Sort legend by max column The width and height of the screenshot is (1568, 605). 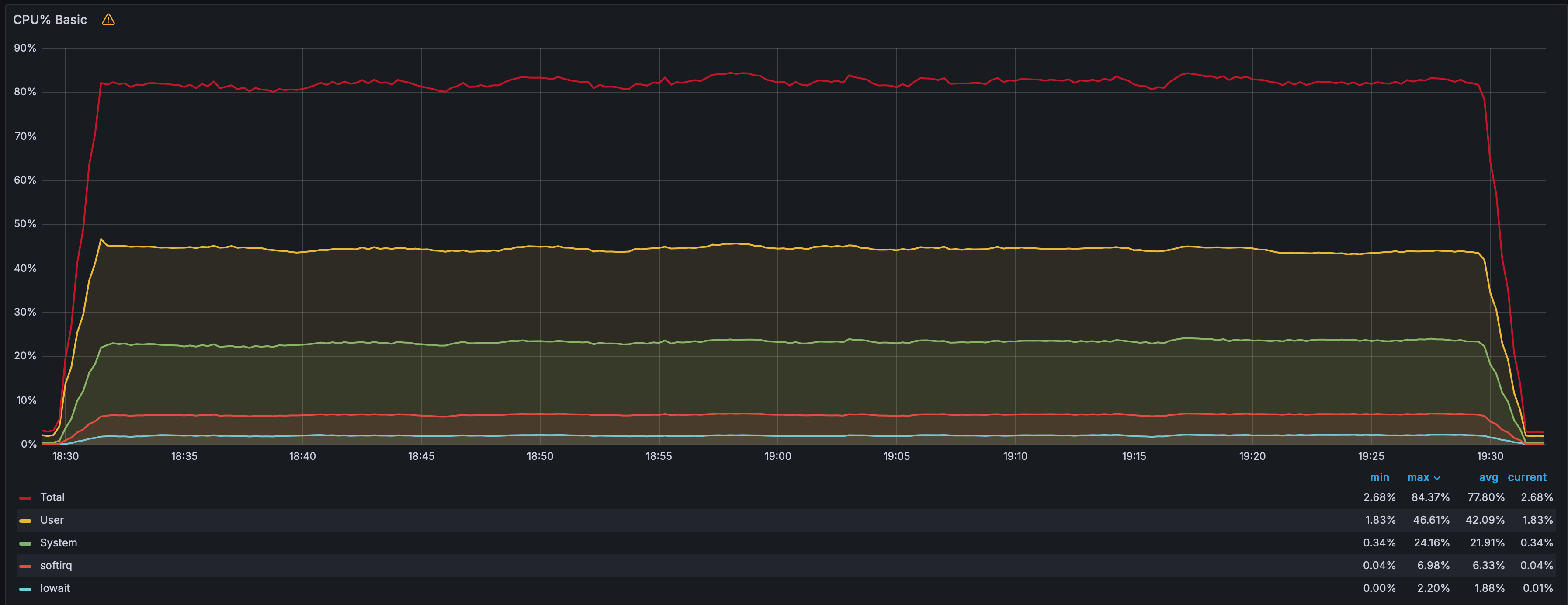1418,477
